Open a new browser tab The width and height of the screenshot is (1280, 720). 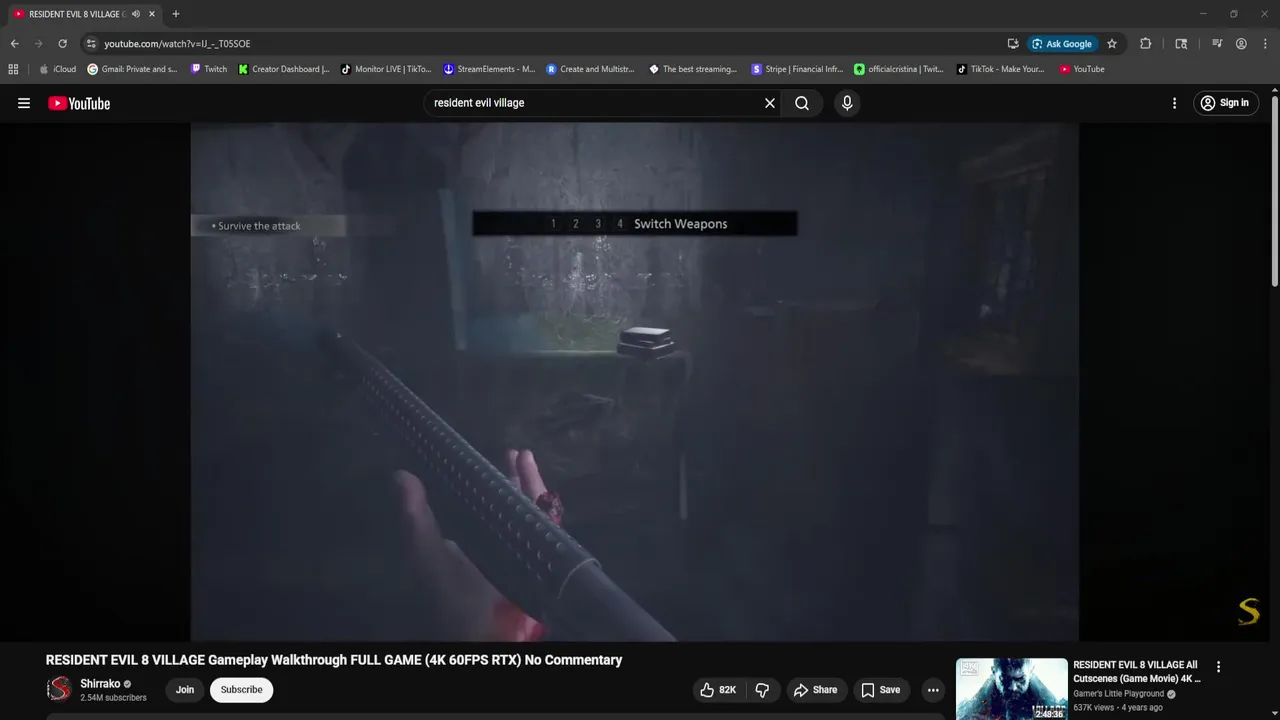(x=176, y=14)
